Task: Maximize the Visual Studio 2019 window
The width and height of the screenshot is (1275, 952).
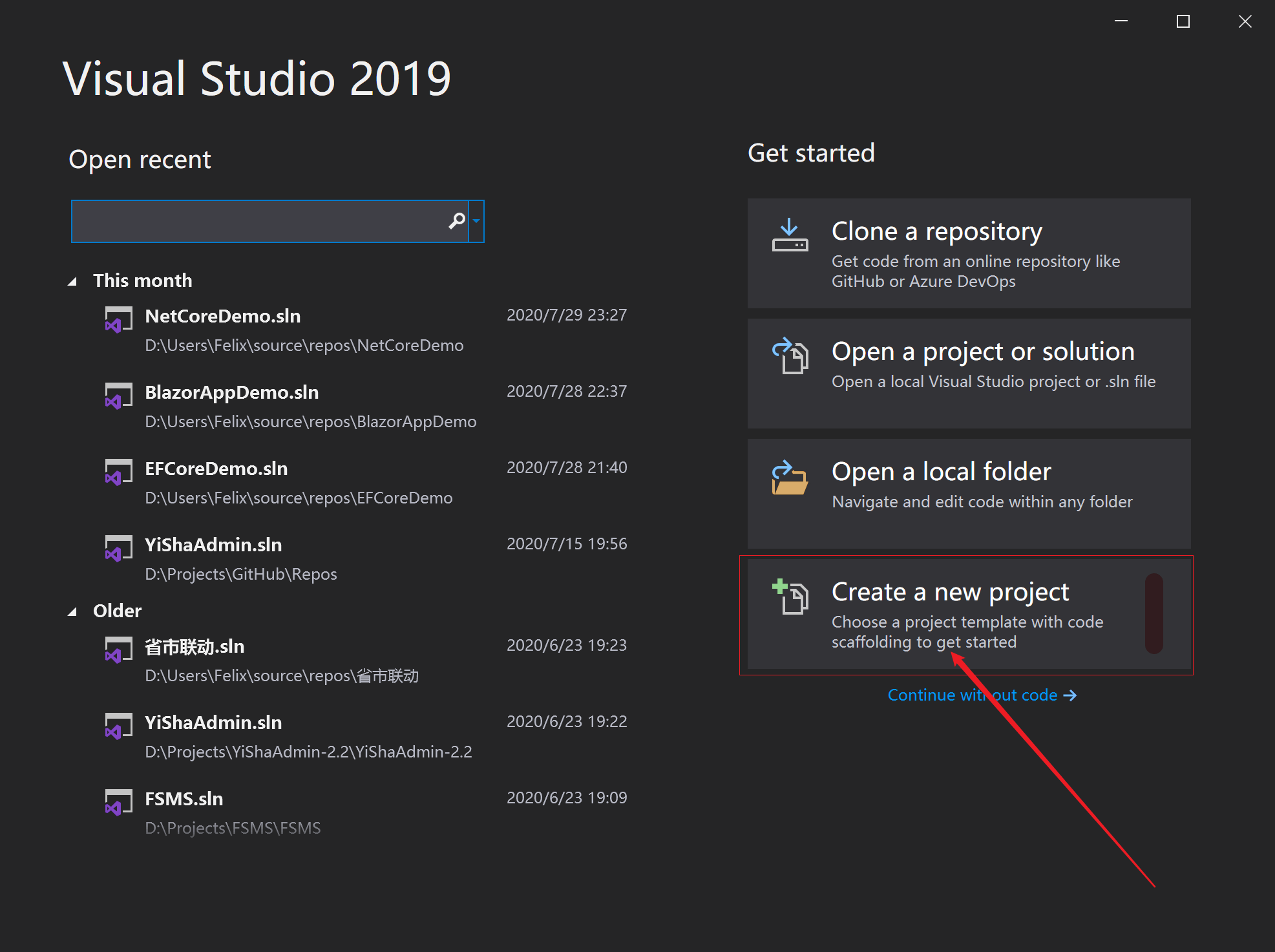Action: pyautogui.click(x=1183, y=21)
